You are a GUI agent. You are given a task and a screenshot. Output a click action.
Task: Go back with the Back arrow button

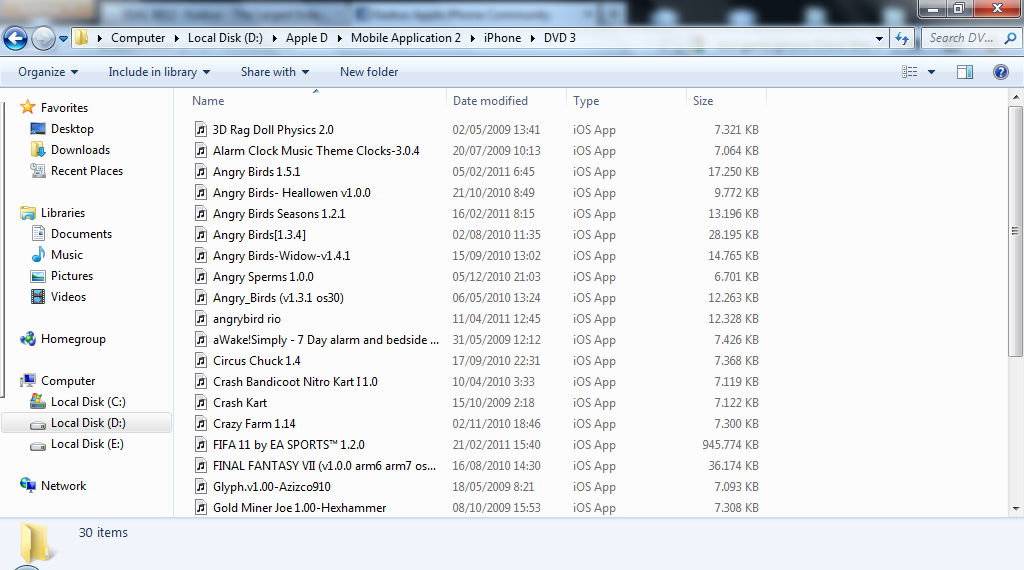tap(16, 39)
